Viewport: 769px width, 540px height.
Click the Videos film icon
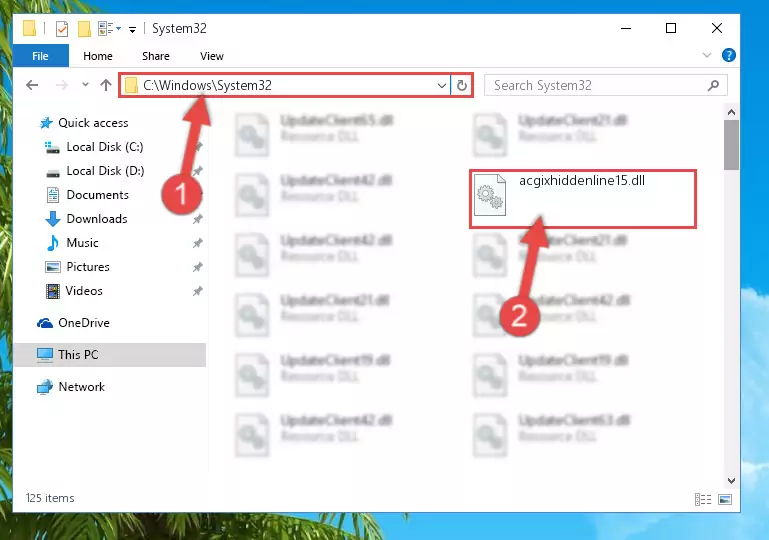point(52,291)
